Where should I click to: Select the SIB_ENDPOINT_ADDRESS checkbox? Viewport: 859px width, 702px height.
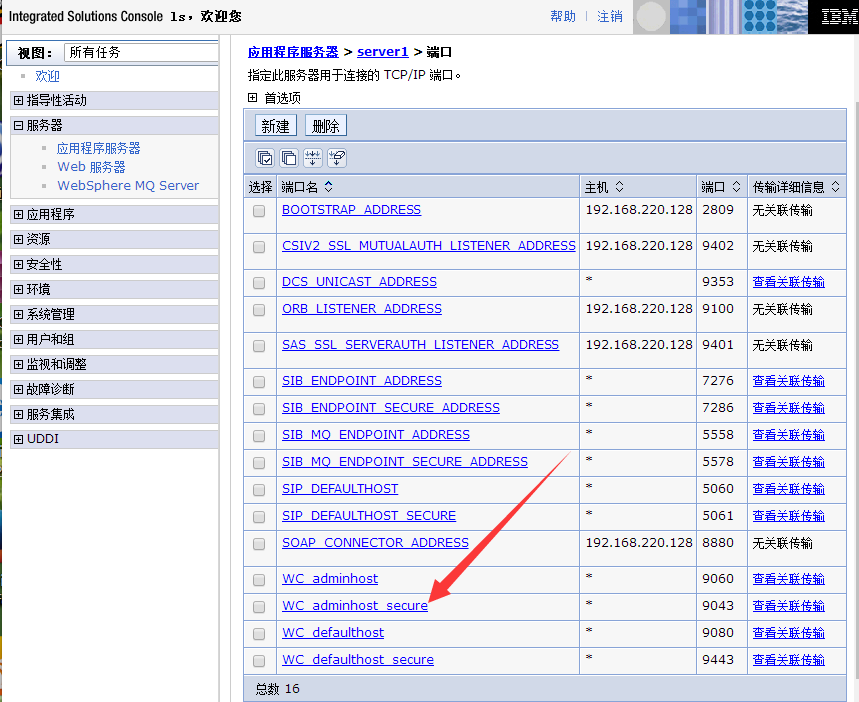pos(259,382)
